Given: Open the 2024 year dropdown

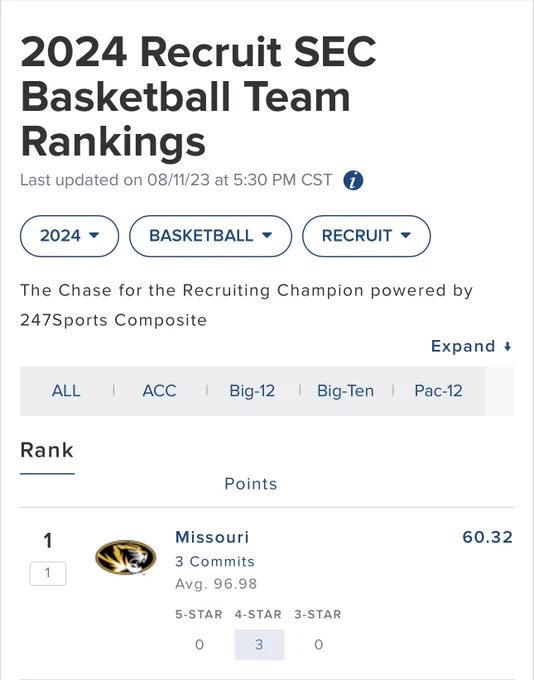Looking at the screenshot, I should (x=69, y=236).
